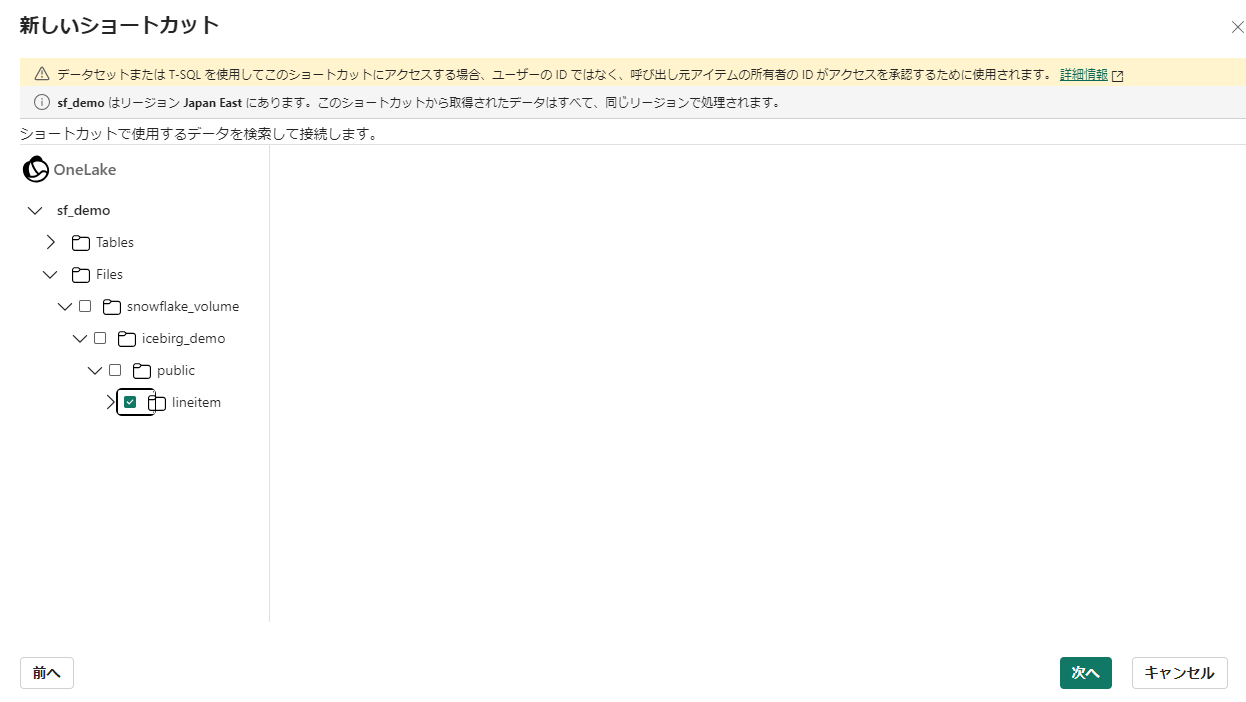Screen dimensions: 1246x702
Task: Click the folder icon beside Tables
Action: click(x=80, y=242)
